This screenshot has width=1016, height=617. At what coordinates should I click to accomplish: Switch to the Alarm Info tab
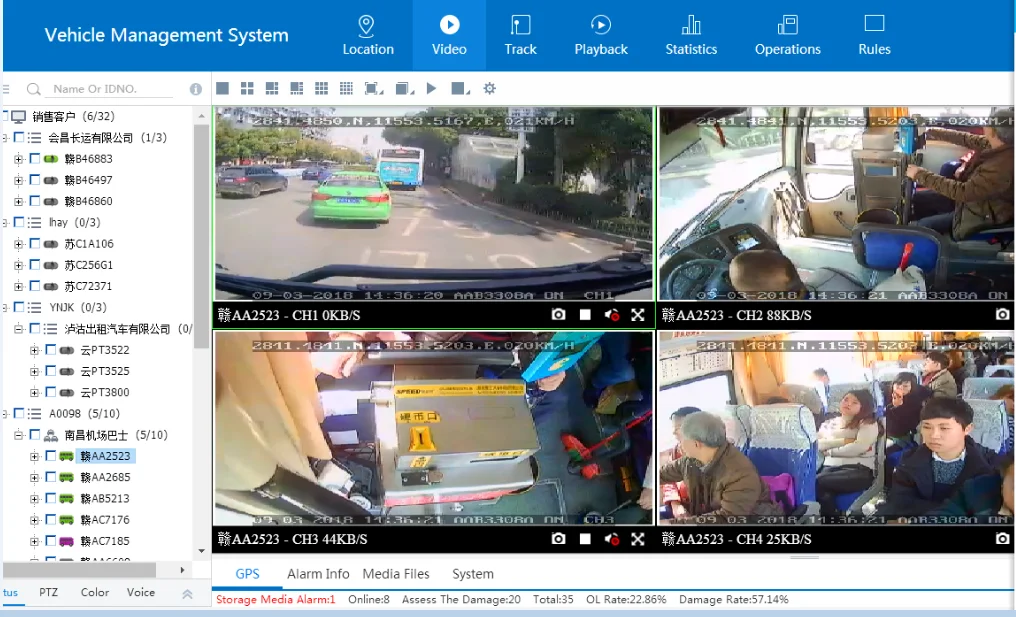[318, 574]
